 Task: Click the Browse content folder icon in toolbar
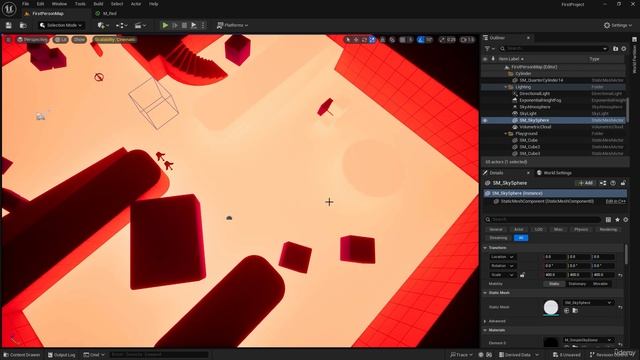(x=23, y=25)
